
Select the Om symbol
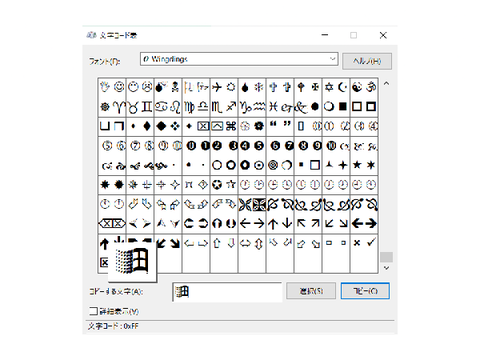click(371, 87)
